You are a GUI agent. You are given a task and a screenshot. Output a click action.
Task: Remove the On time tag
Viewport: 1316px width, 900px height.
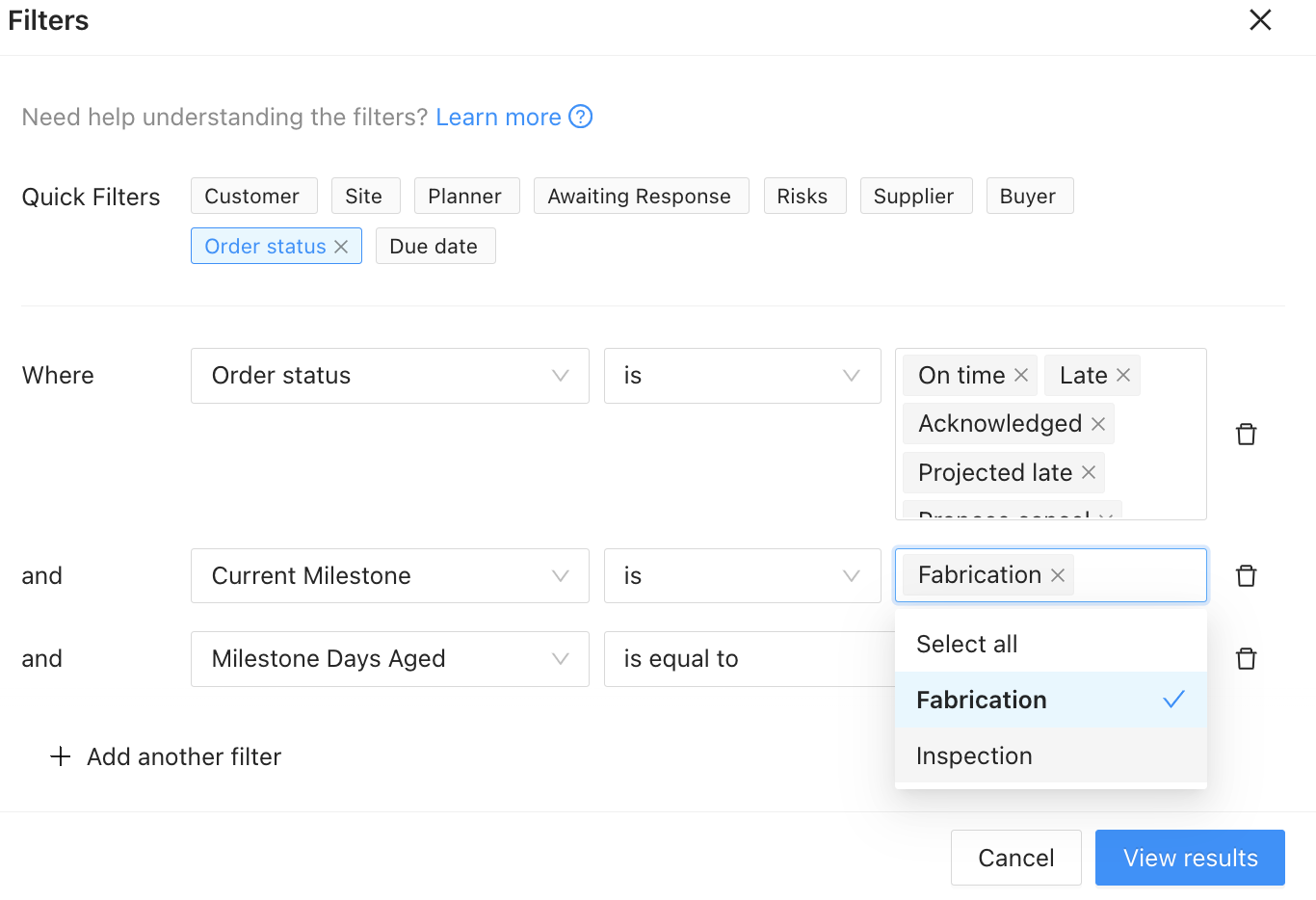1021,375
